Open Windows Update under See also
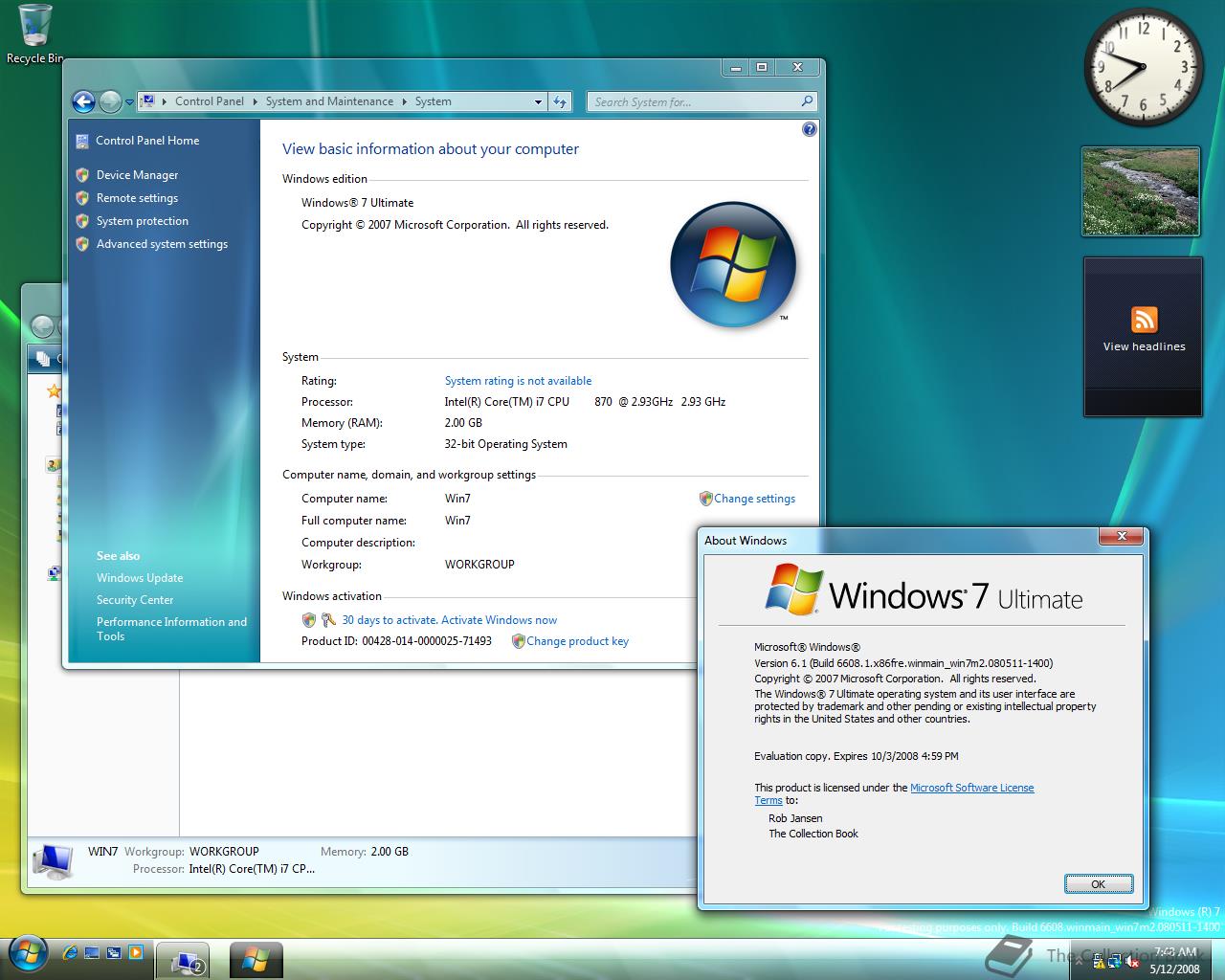The height and width of the screenshot is (980, 1225). point(140,578)
